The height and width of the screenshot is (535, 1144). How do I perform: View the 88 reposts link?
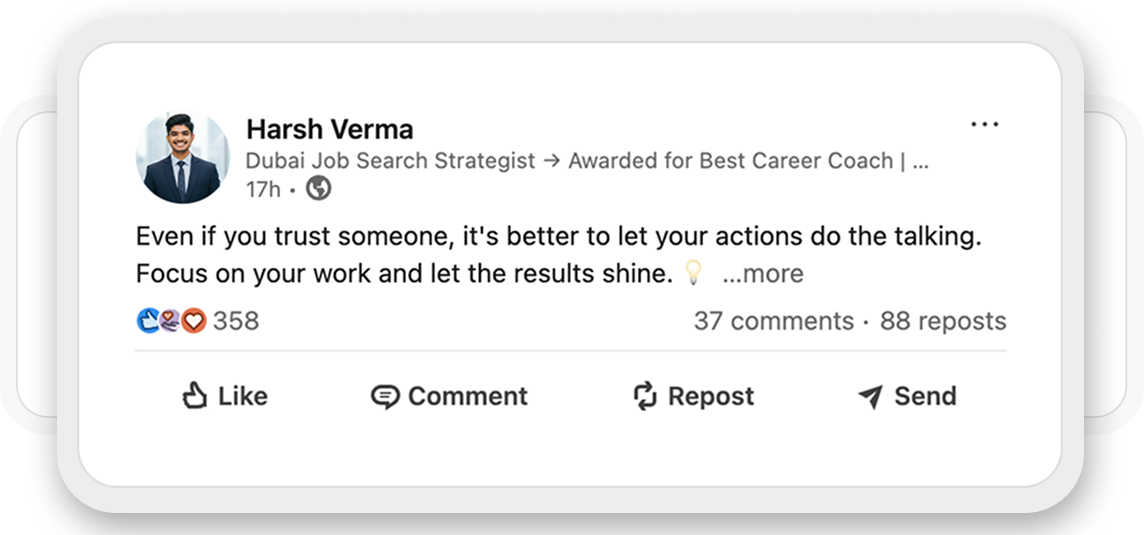943,321
